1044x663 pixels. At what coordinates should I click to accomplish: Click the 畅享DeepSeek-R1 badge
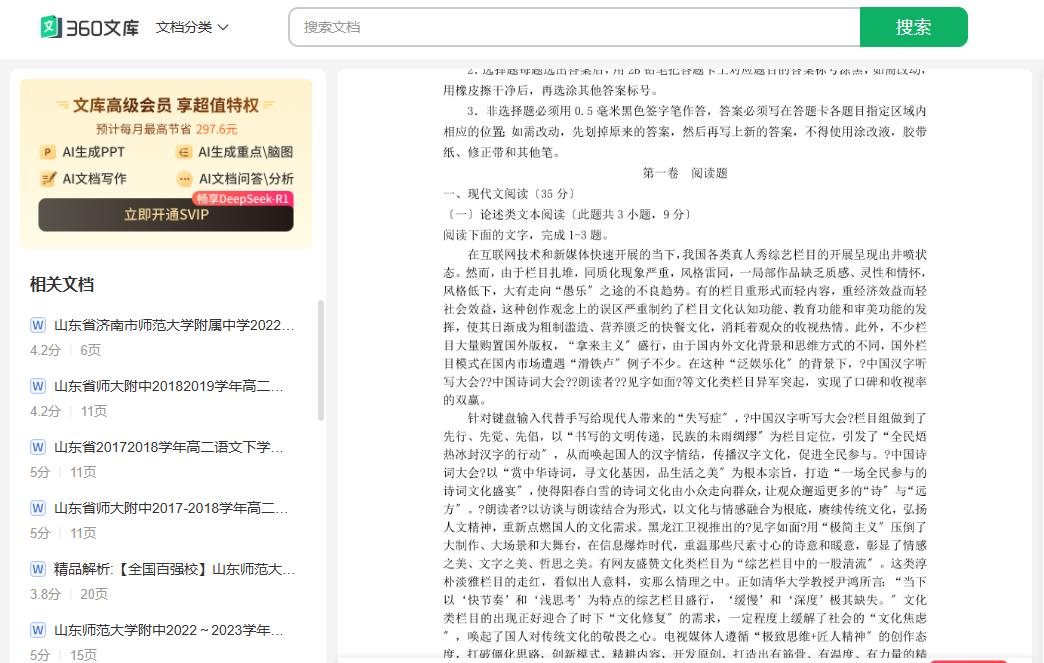(242, 198)
